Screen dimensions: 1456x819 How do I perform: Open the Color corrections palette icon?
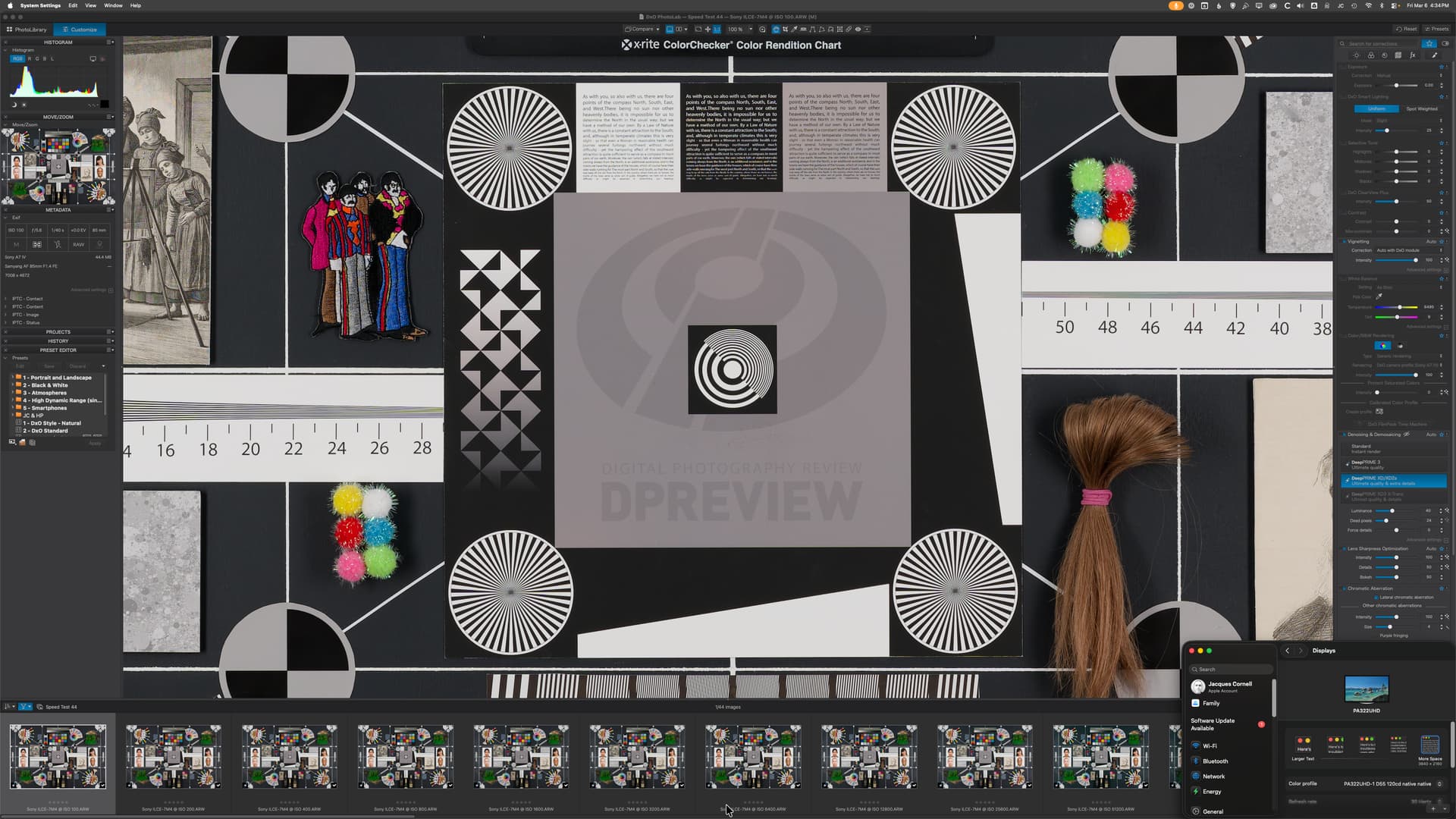click(x=1370, y=55)
